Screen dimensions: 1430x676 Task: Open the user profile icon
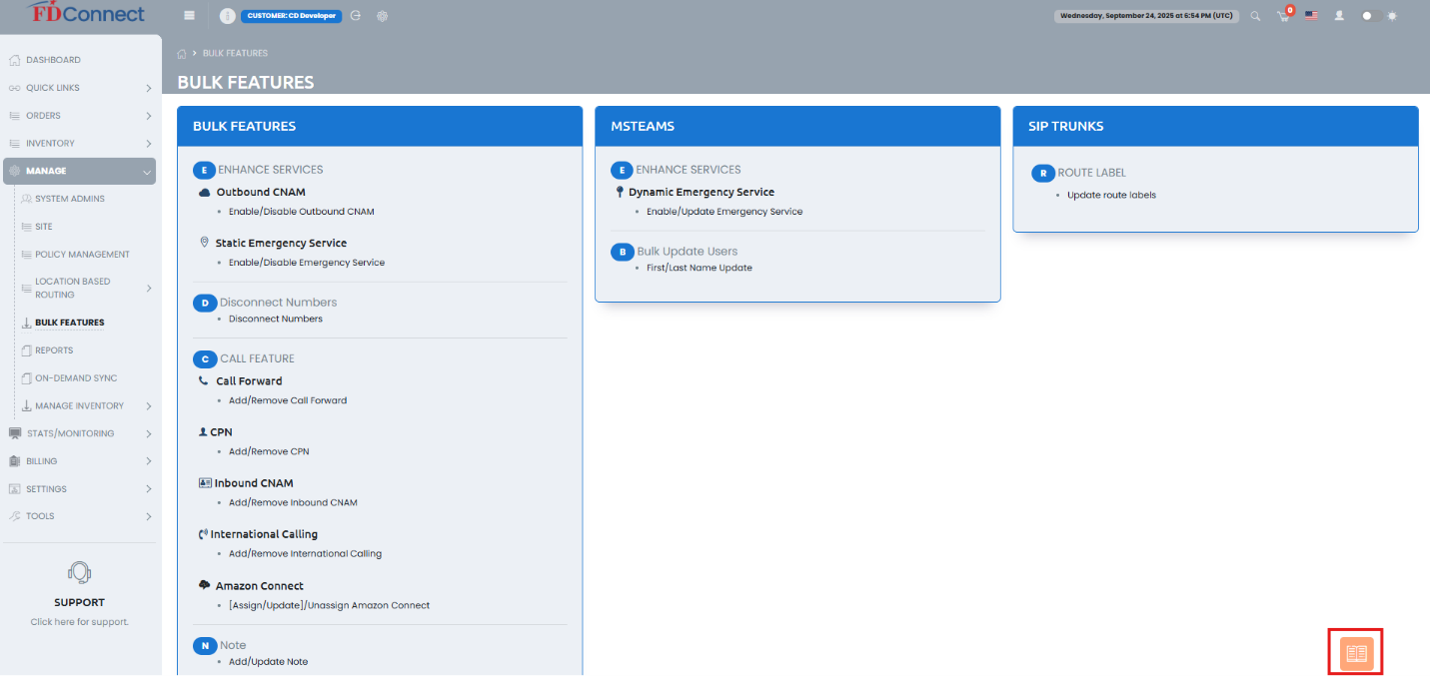click(x=1339, y=16)
